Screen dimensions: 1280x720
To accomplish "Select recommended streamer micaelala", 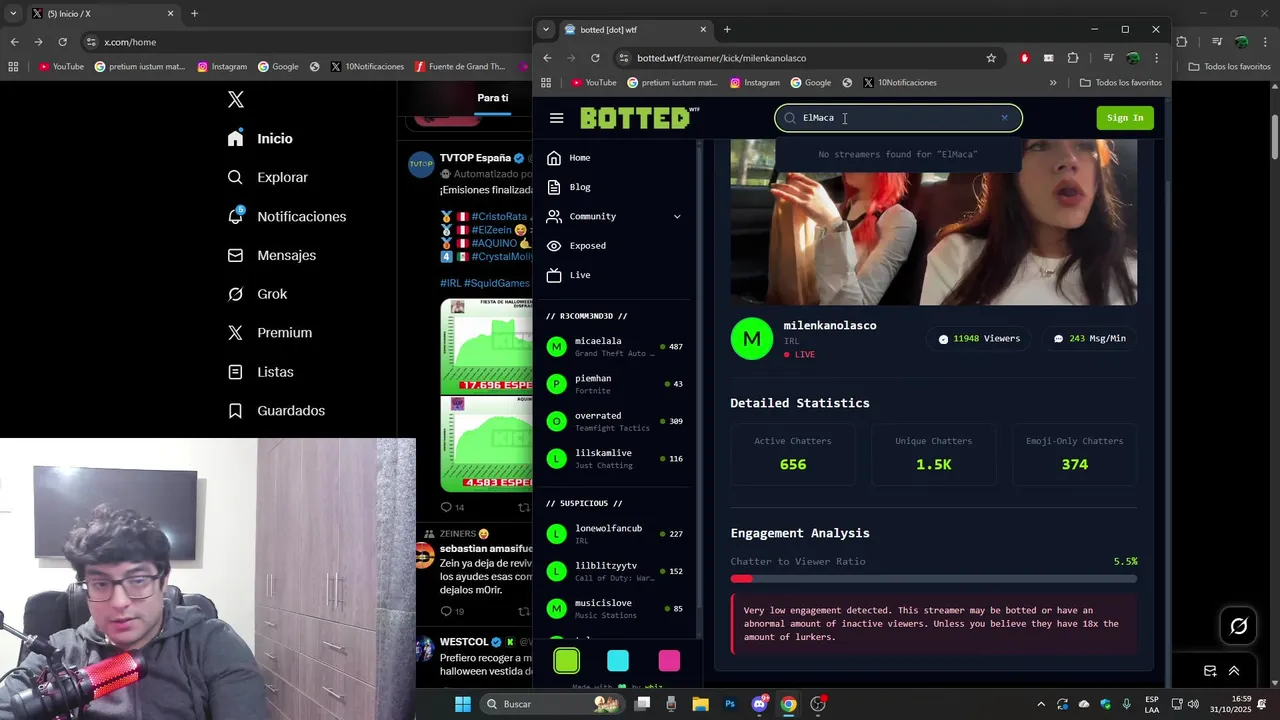I will pos(615,347).
